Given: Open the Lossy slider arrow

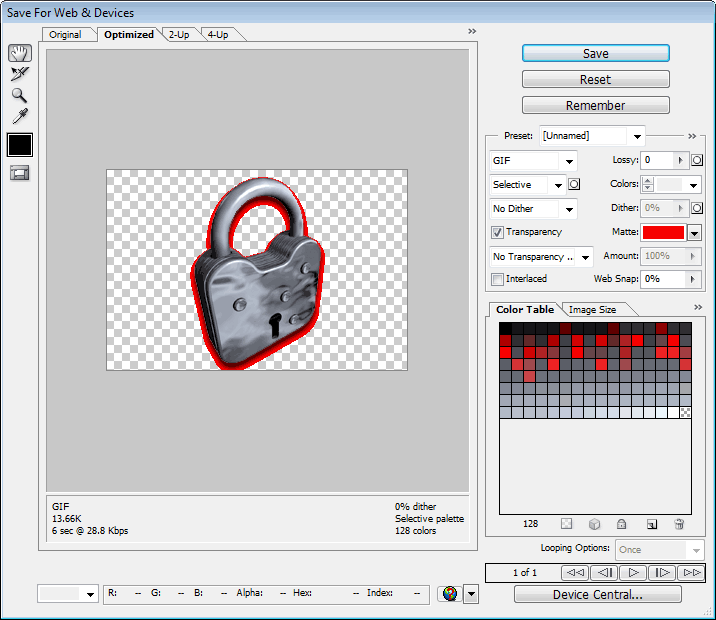Looking at the screenshot, I should 680,160.
